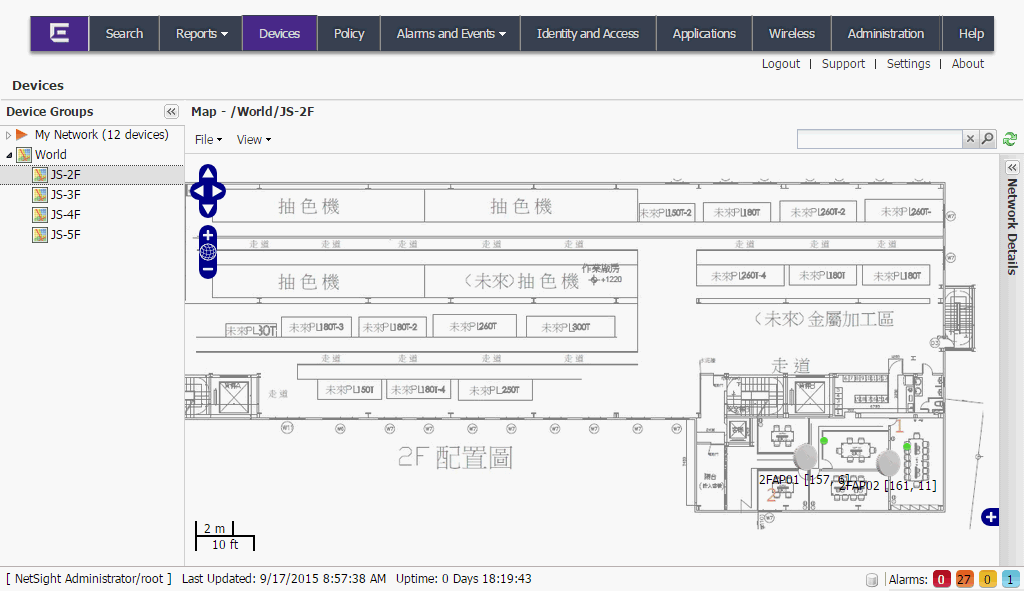The width and height of the screenshot is (1024, 591).
Task: Open the File dropdown menu
Action: pyautogui.click(x=208, y=140)
